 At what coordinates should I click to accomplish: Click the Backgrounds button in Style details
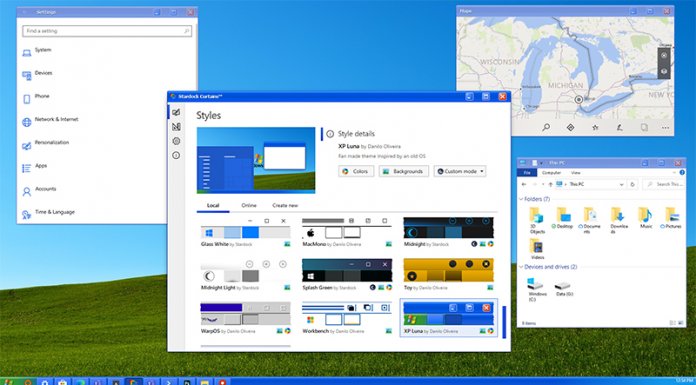pyautogui.click(x=403, y=171)
